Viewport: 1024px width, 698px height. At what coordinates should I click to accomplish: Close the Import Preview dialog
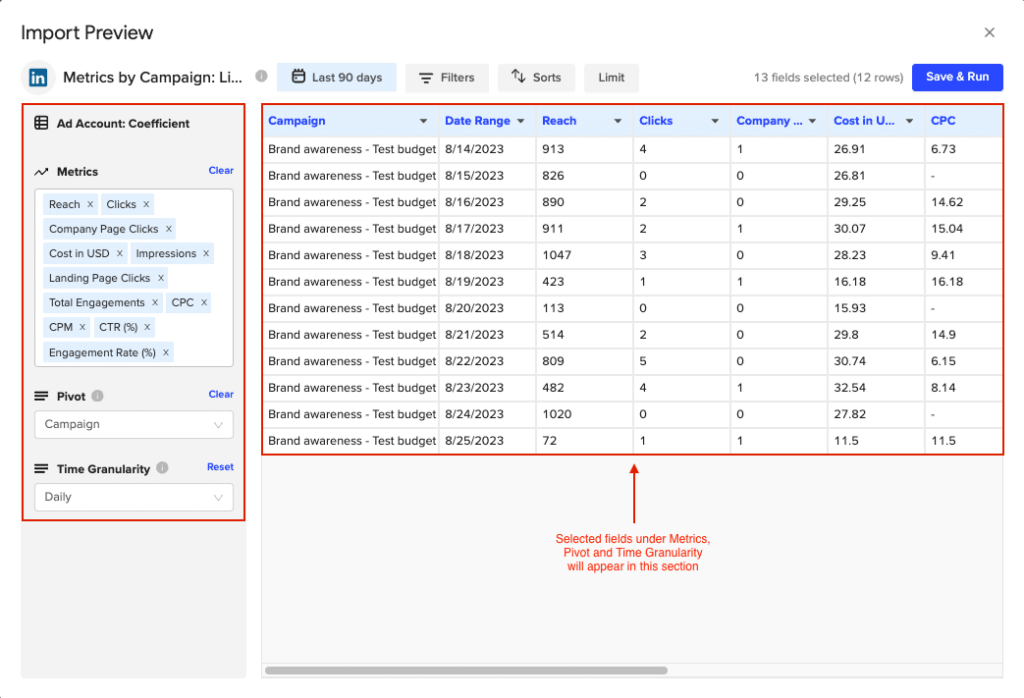[989, 33]
